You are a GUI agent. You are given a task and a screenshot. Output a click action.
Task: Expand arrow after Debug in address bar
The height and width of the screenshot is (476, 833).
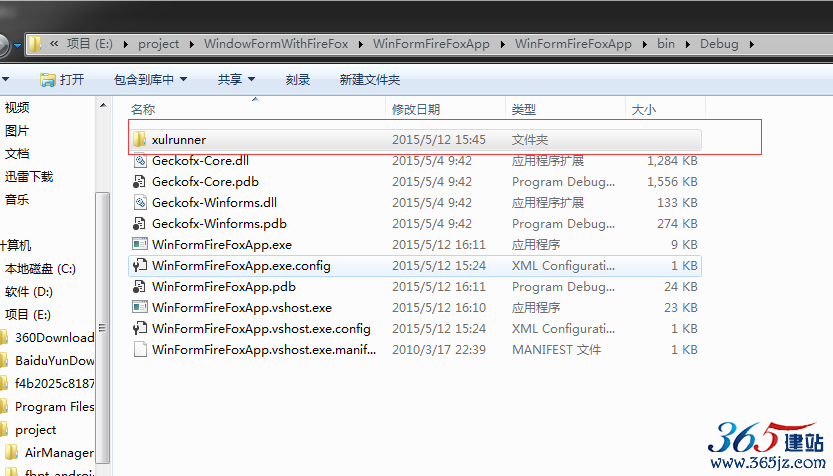point(751,44)
